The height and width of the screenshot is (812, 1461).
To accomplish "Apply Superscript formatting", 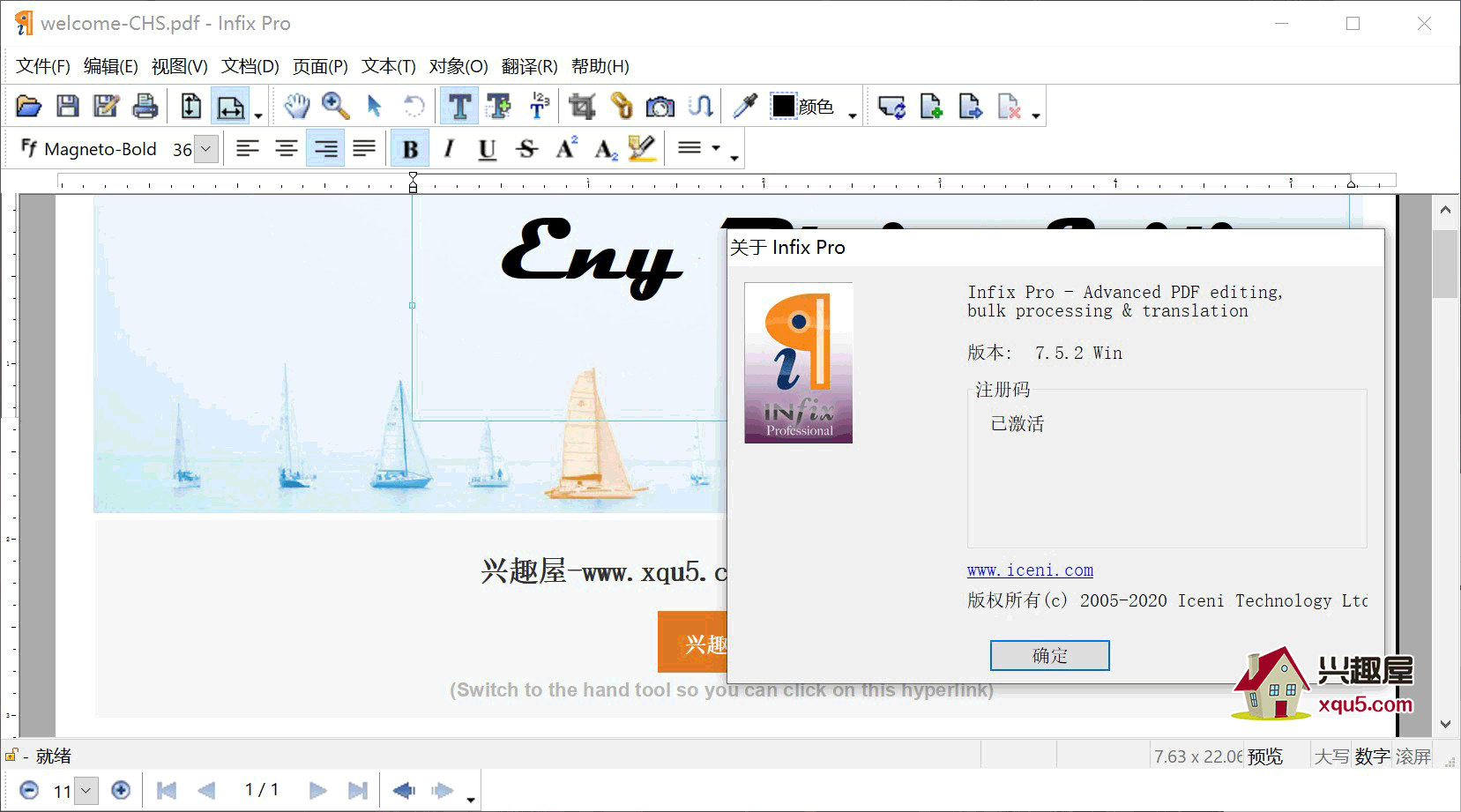I will [566, 149].
